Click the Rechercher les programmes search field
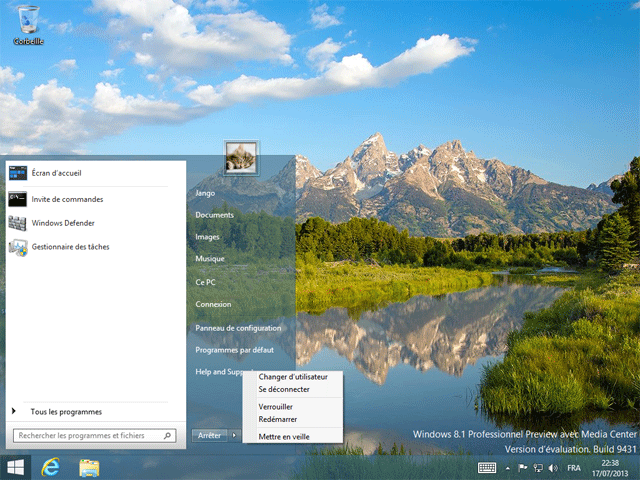 (88, 435)
